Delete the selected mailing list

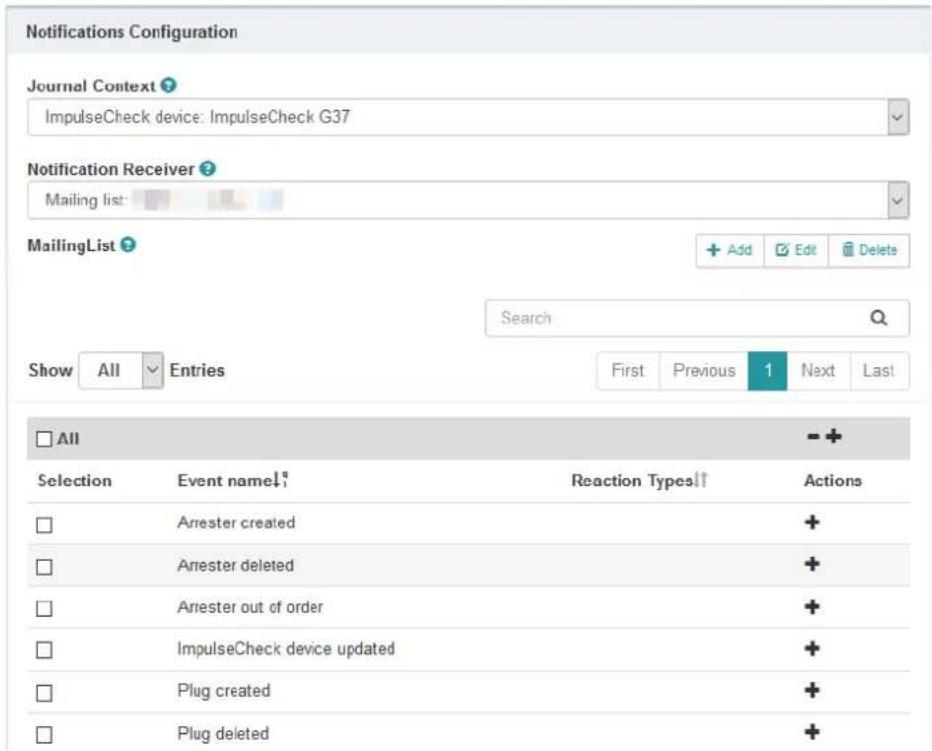point(869,250)
